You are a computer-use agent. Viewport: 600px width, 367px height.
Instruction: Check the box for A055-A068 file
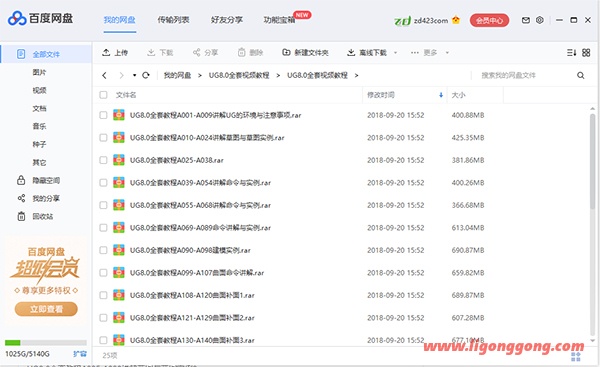[x=103, y=205]
